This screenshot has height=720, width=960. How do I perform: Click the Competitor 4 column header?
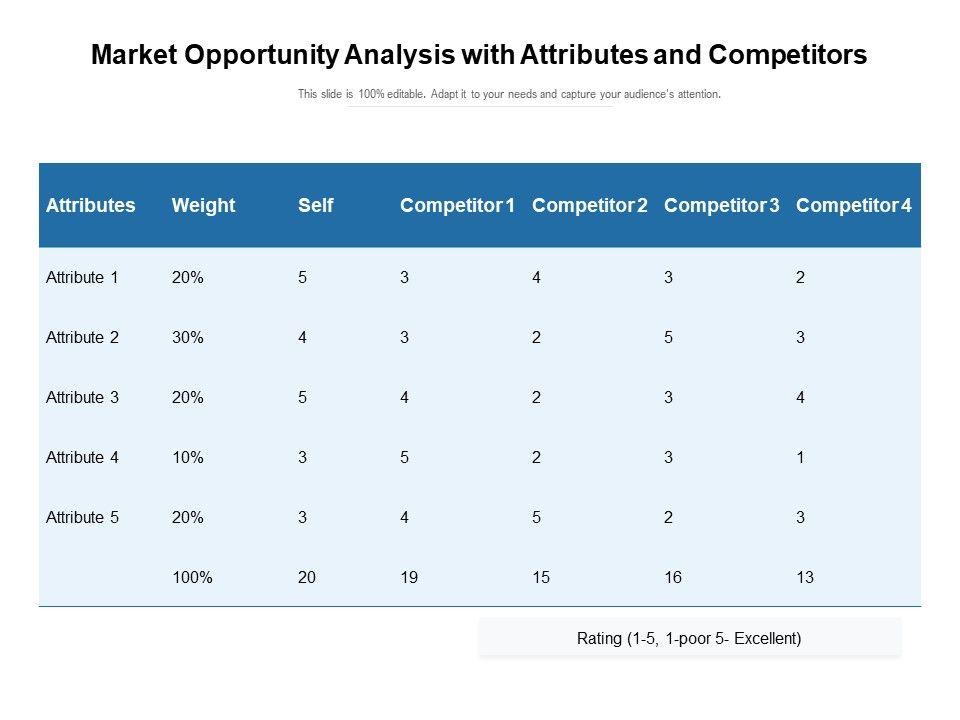pos(853,206)
